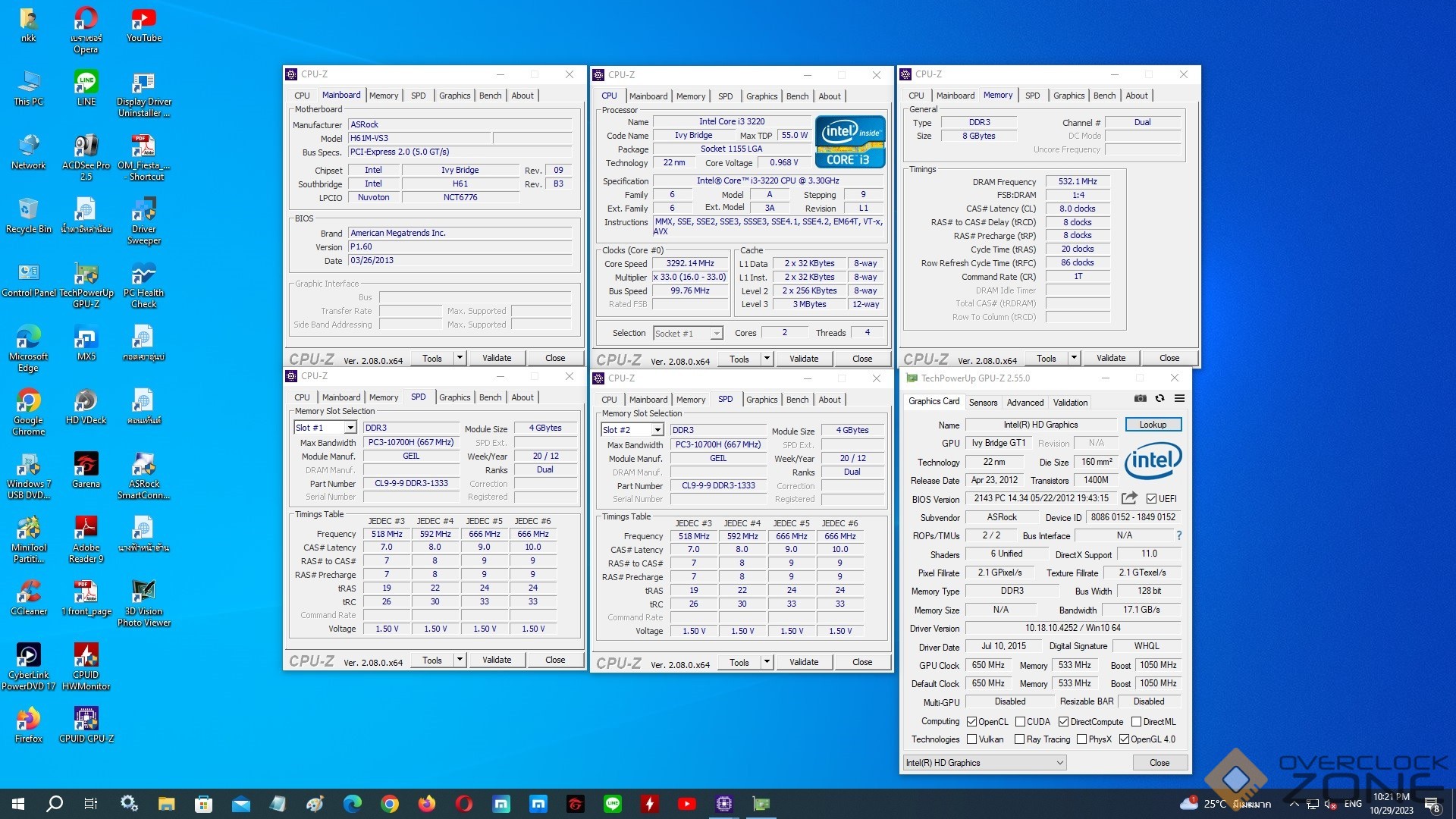Click the Bus Interface question mark
Image resolution: width=1456 pixels, height=819 pixels.
[x=1178, y=535]
